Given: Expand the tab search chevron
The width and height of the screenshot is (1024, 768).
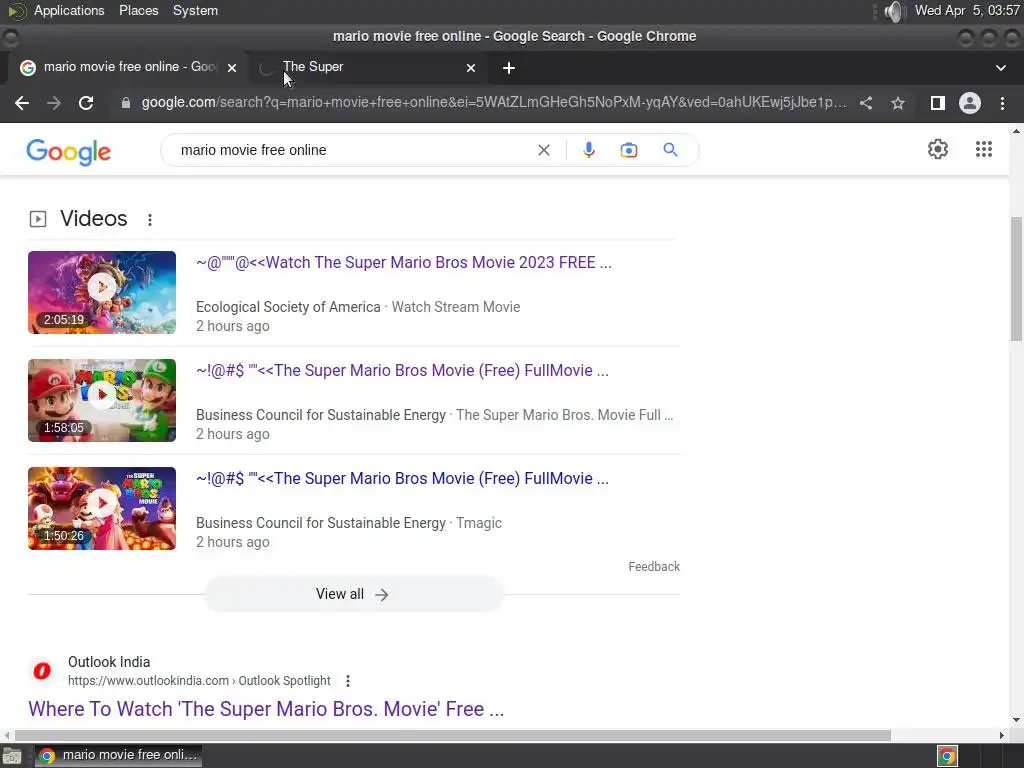Looking at the screenshot, I should (1000, 68).
